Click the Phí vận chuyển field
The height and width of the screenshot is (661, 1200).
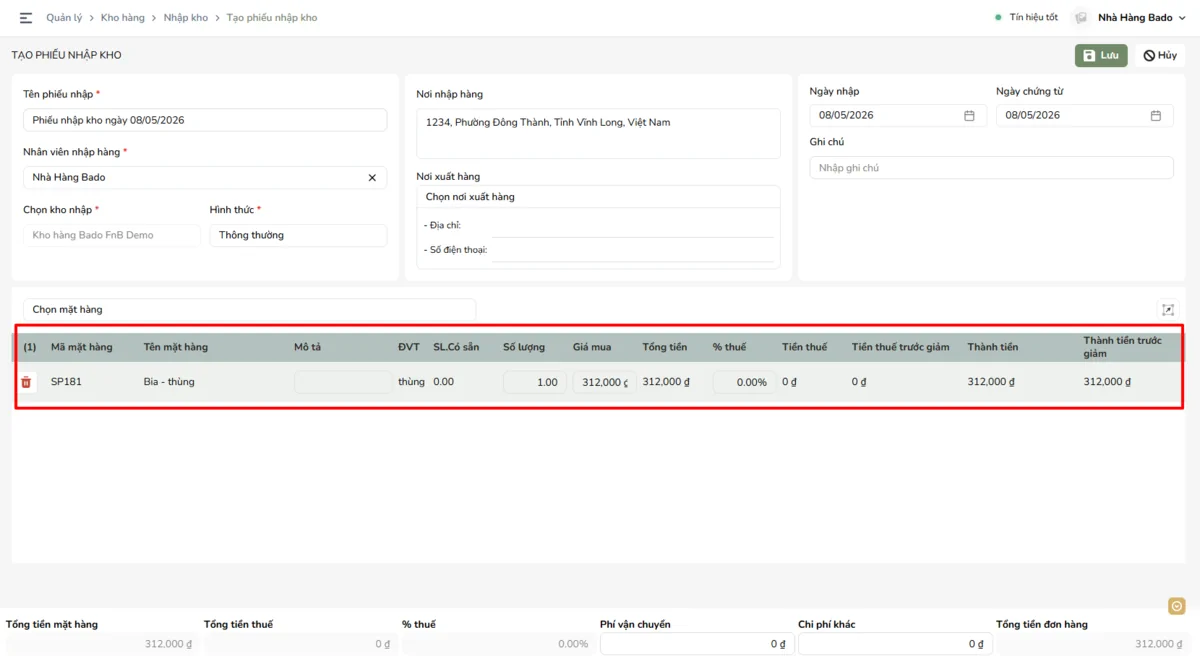tap(697, 644)
